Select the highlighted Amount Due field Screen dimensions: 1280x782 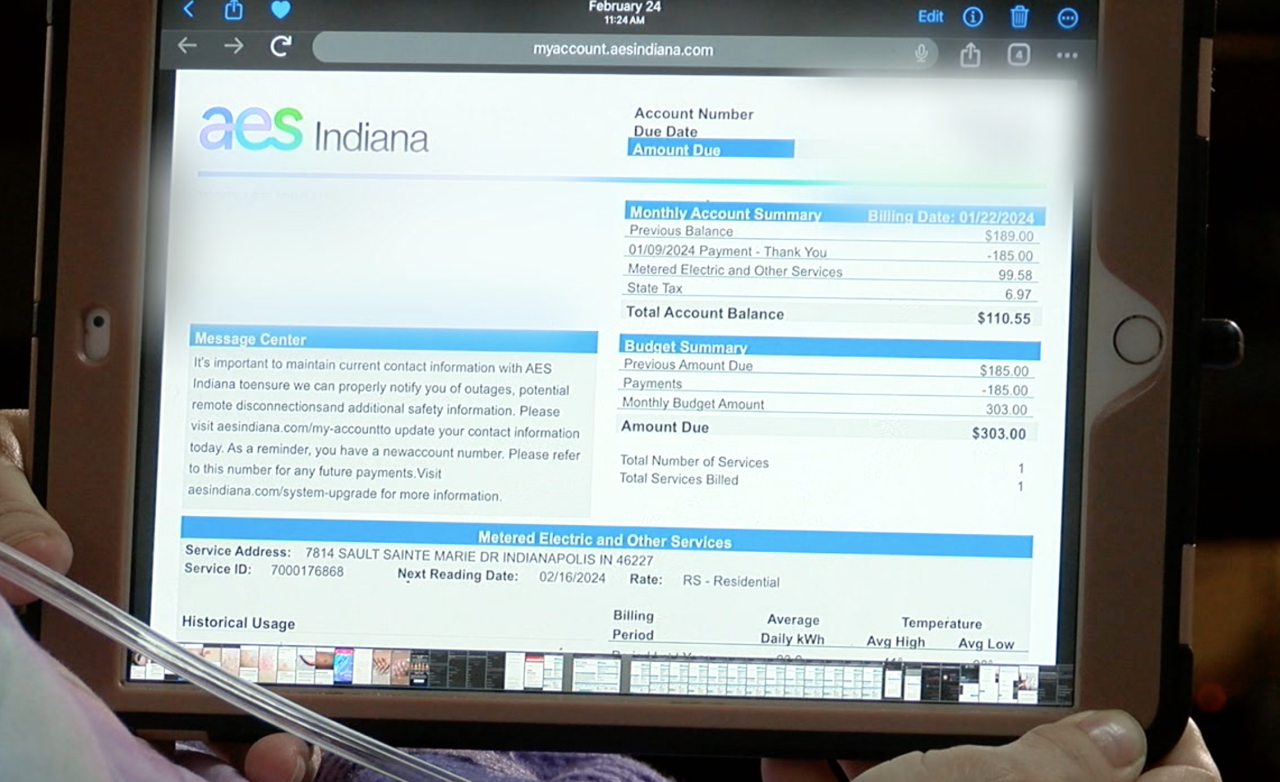(710, 148)
